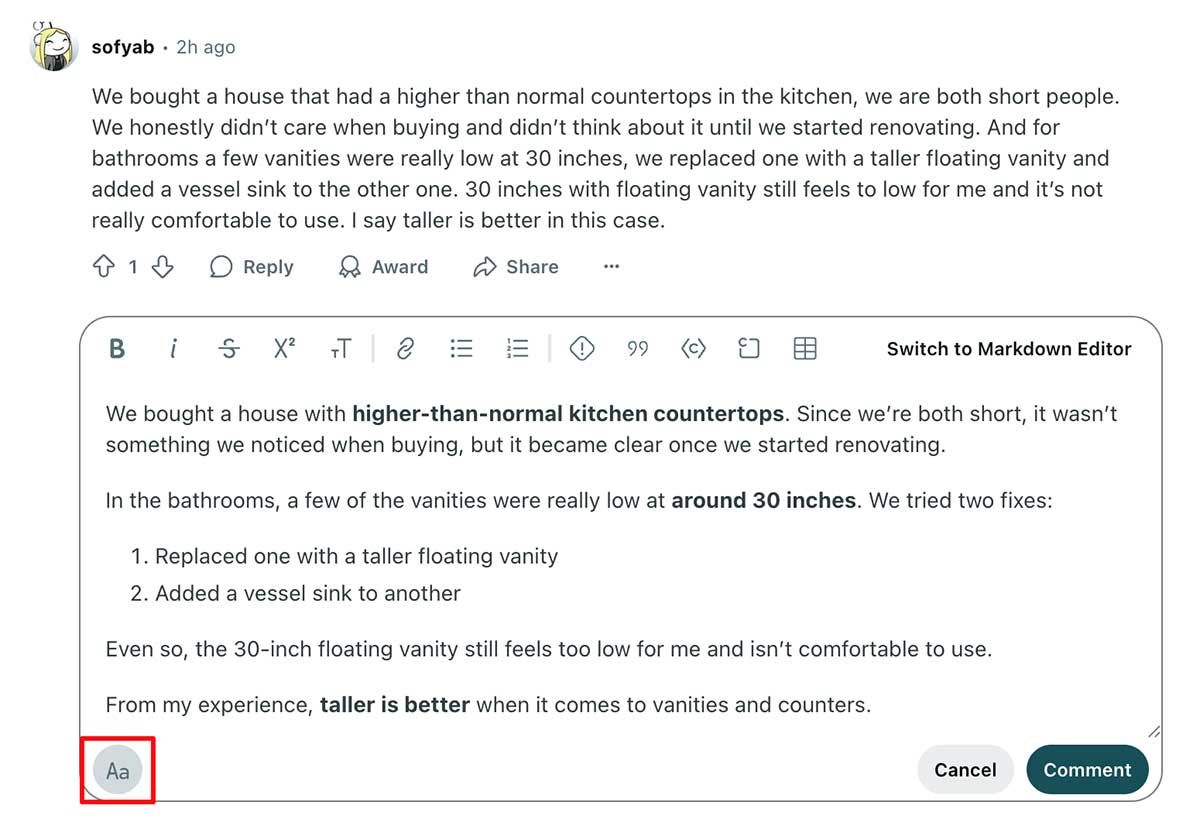Apply italic formatting

point(173,349)
